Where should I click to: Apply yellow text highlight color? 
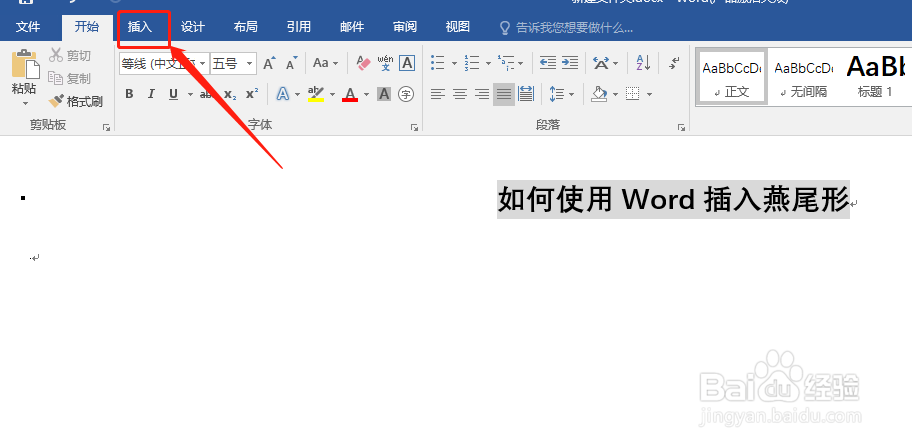click(316, 94)
